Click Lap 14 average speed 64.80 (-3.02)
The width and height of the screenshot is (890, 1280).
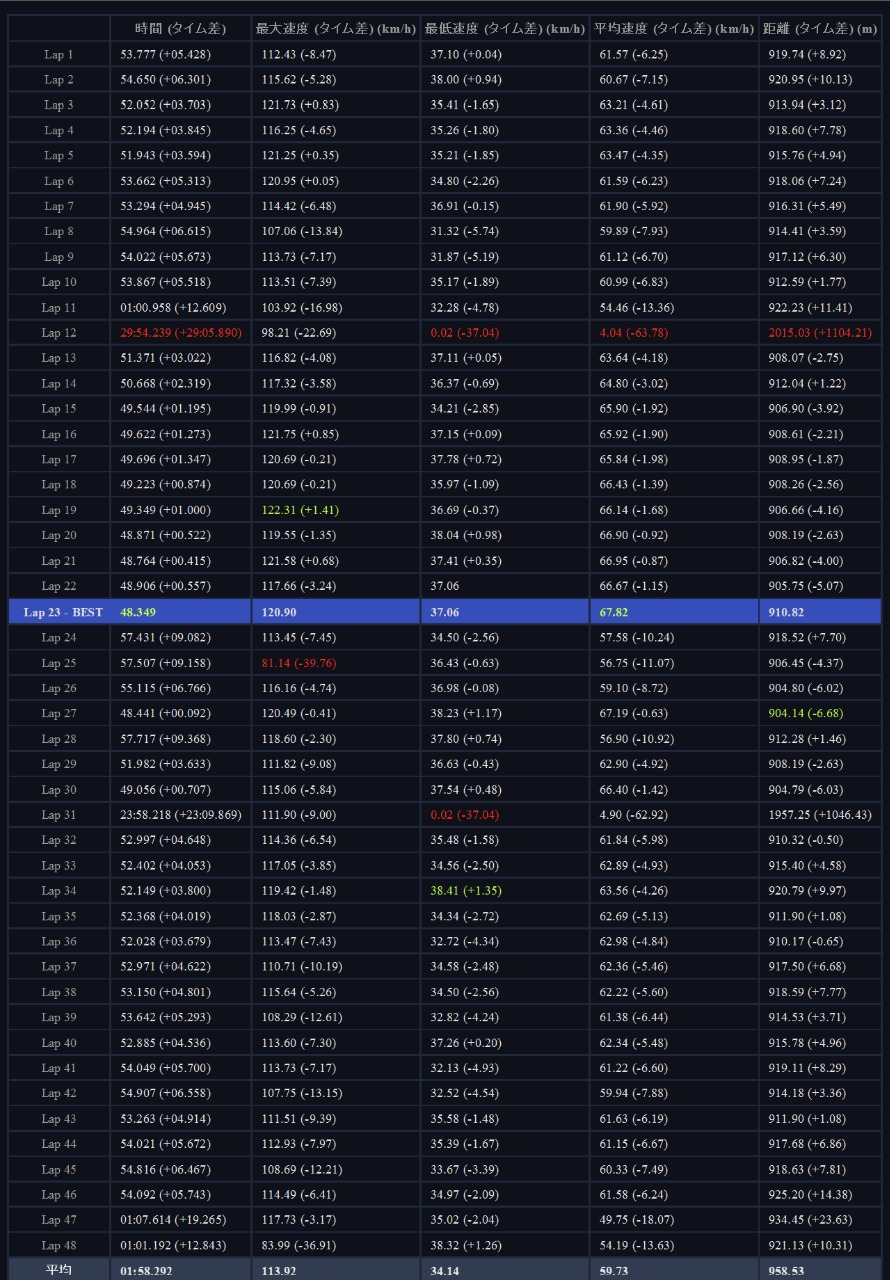[x=633, y=384]
